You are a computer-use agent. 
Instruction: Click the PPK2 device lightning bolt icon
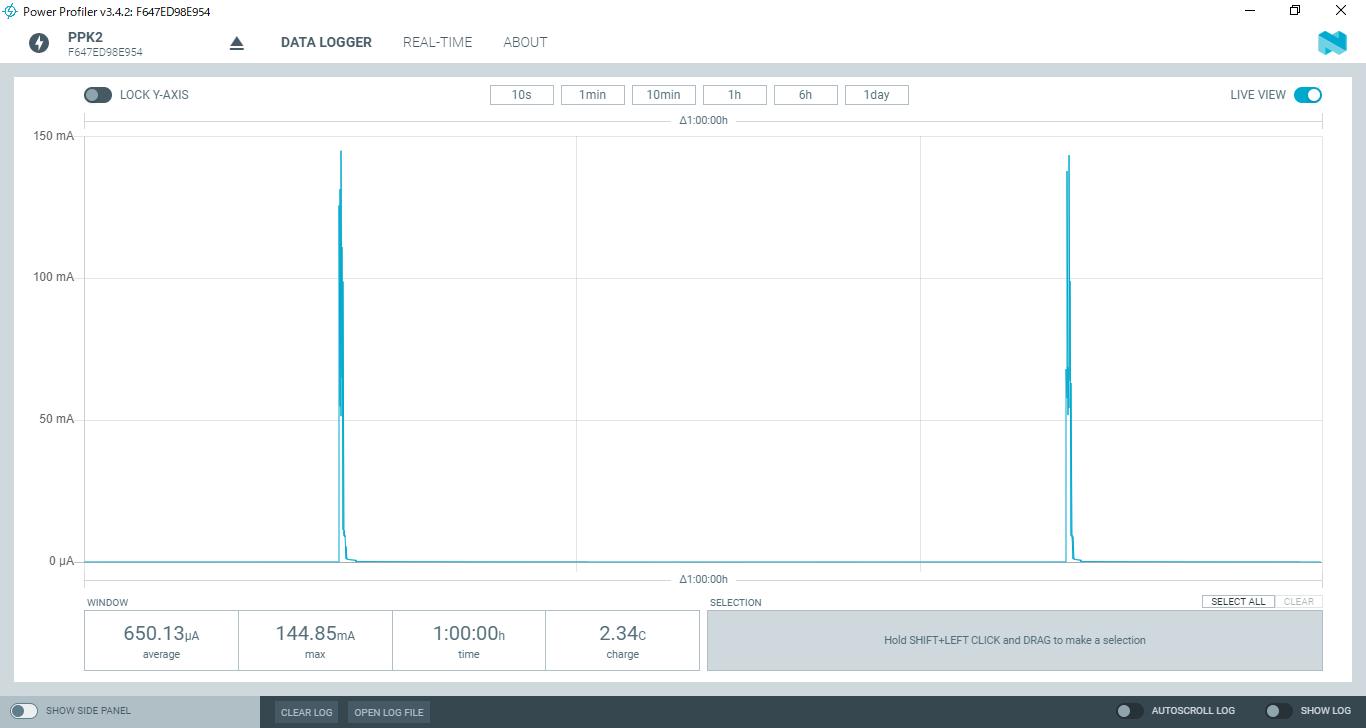[39, 43]
